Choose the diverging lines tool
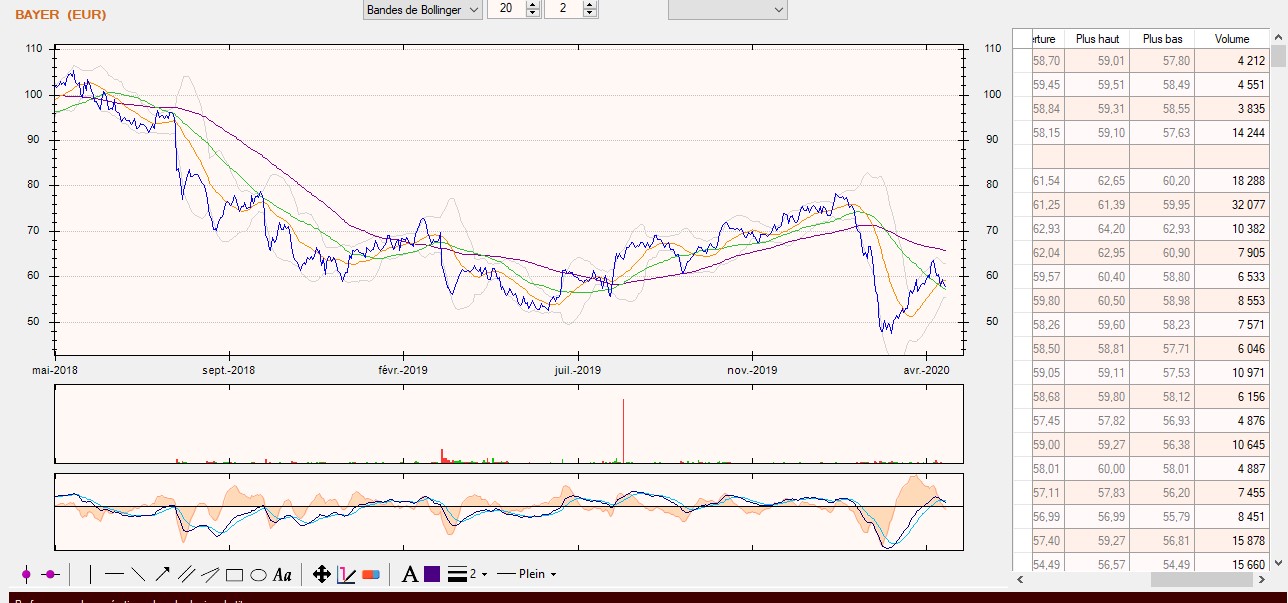1288x603 pixels. click(210, 574)
